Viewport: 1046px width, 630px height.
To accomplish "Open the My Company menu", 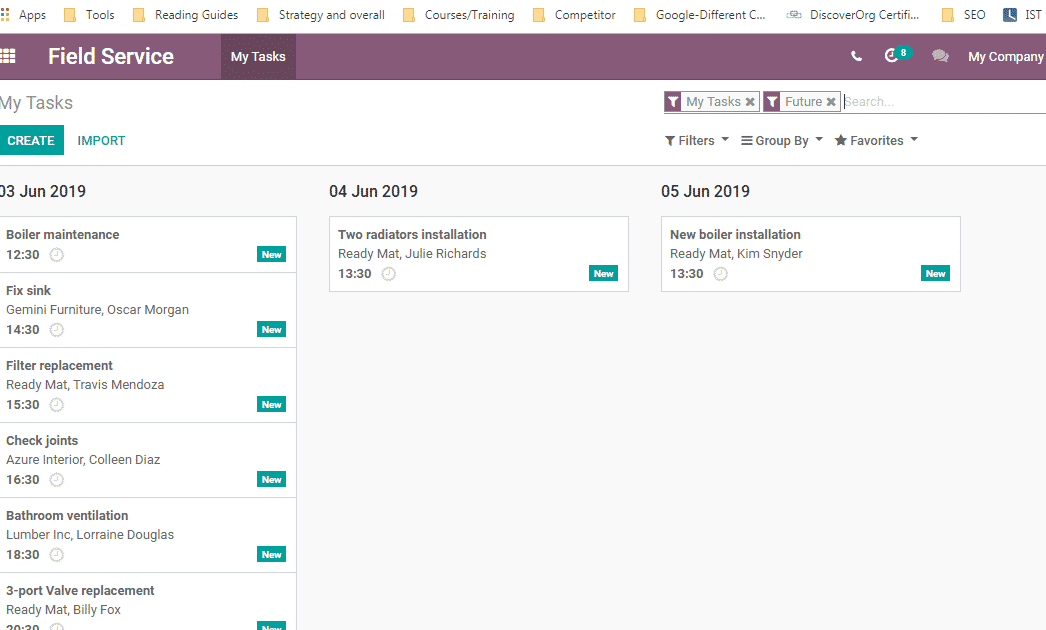I will 1006,57.
